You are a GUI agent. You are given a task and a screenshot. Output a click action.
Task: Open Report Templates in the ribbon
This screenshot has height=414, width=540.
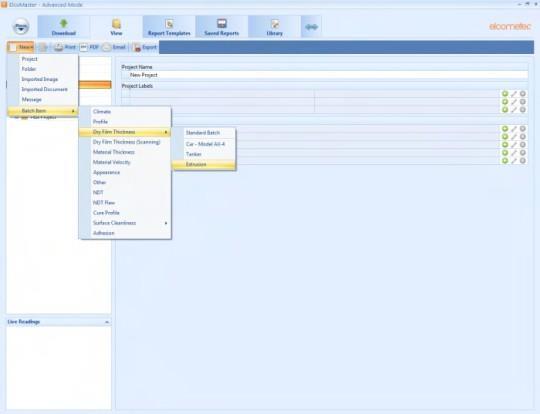pos(169,27)
